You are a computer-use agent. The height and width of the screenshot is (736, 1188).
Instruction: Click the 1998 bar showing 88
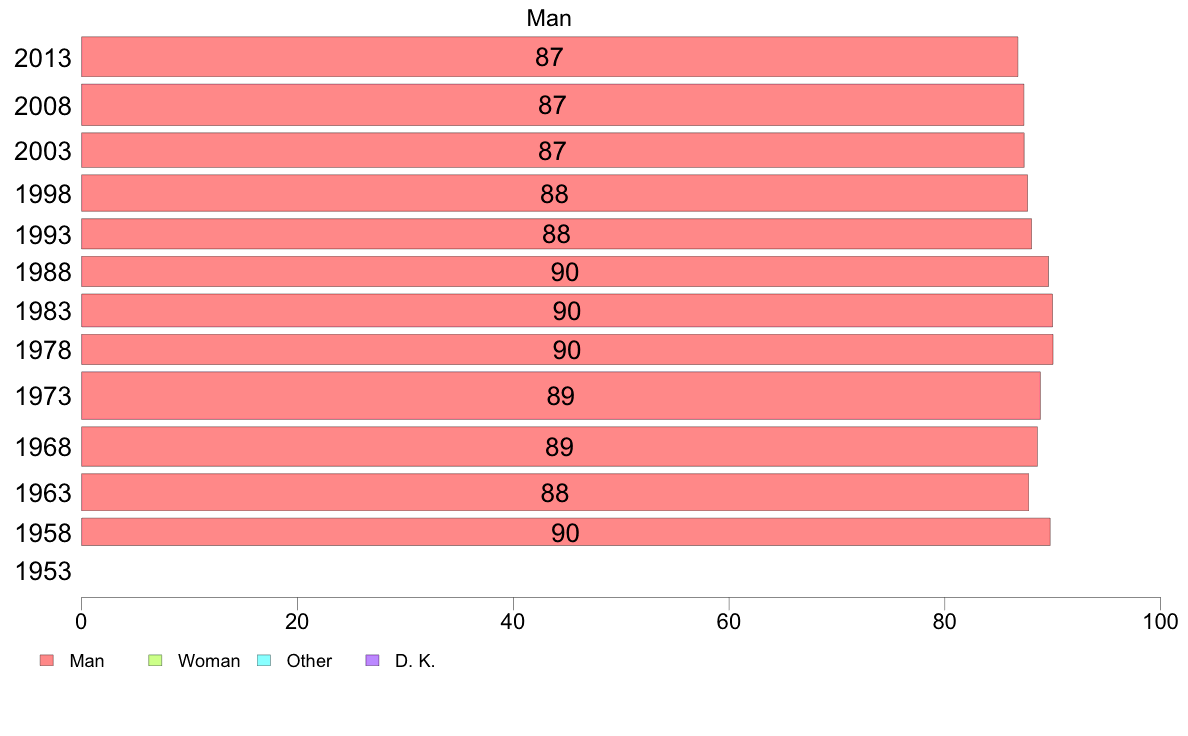click(x=555, y=193)
